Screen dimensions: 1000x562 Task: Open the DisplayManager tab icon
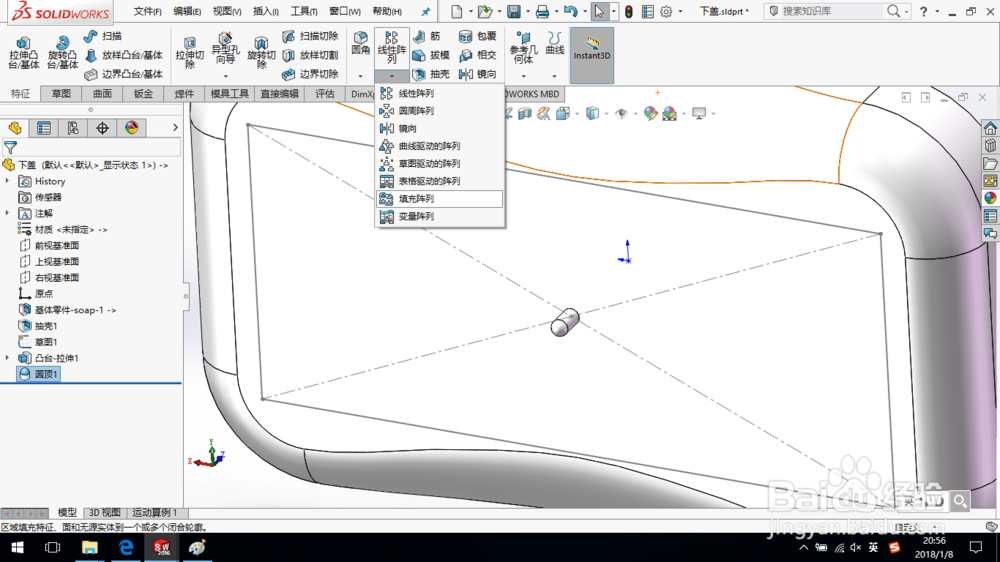point(132,128)
